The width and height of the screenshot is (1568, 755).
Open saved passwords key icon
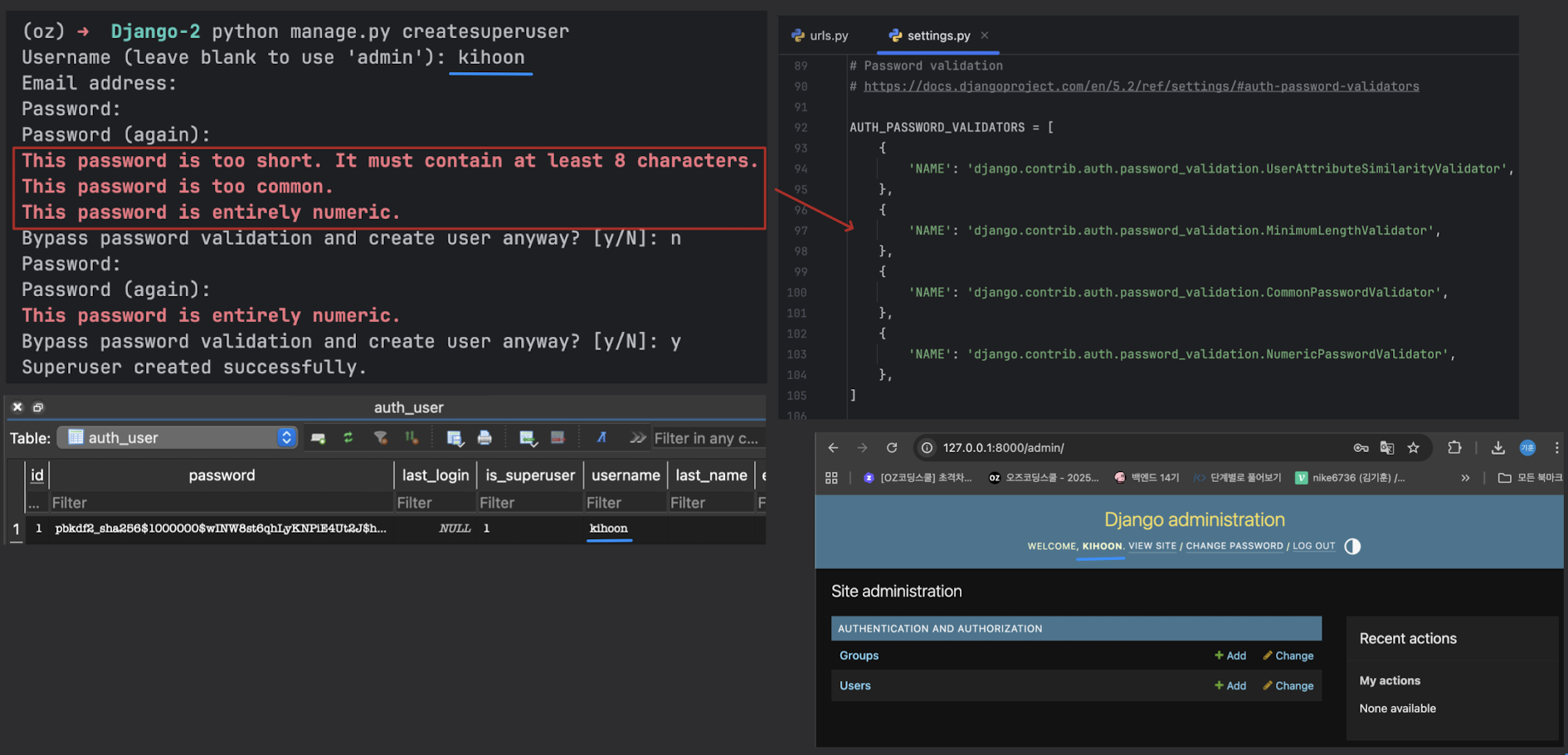[x=1361, y=448]
